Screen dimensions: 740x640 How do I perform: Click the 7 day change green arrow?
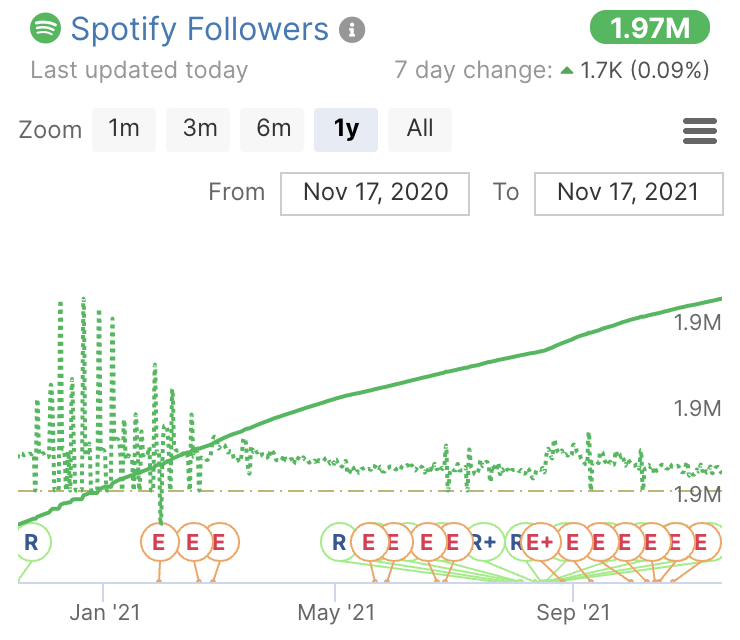(x=567, y=71)
